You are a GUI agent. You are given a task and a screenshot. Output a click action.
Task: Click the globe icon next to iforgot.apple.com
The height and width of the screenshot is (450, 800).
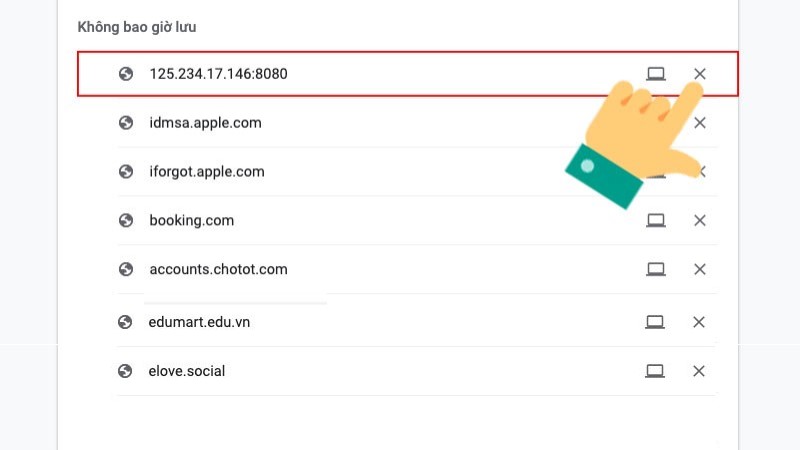coord(126,172)
